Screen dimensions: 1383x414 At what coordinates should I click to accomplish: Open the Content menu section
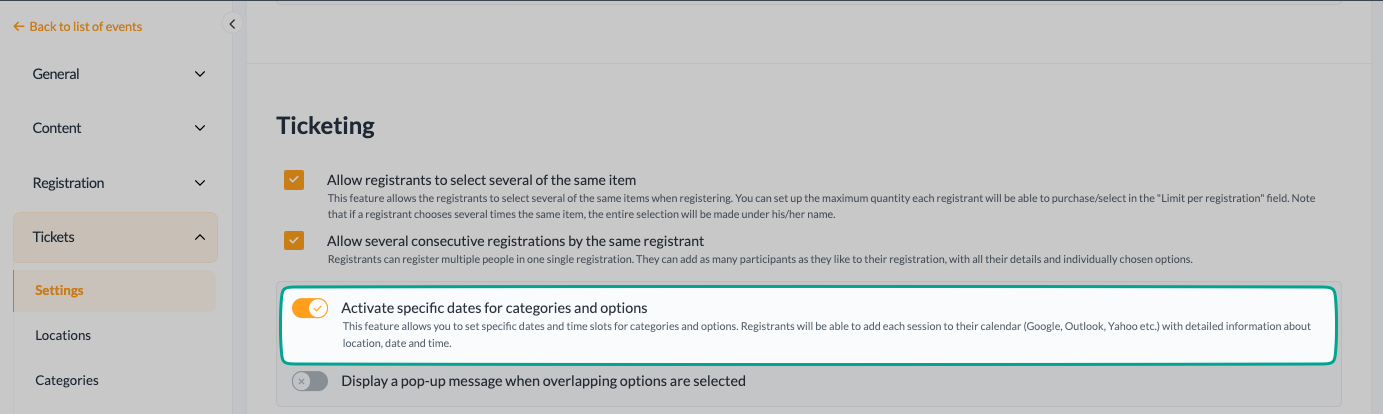(x=115, y=128)
